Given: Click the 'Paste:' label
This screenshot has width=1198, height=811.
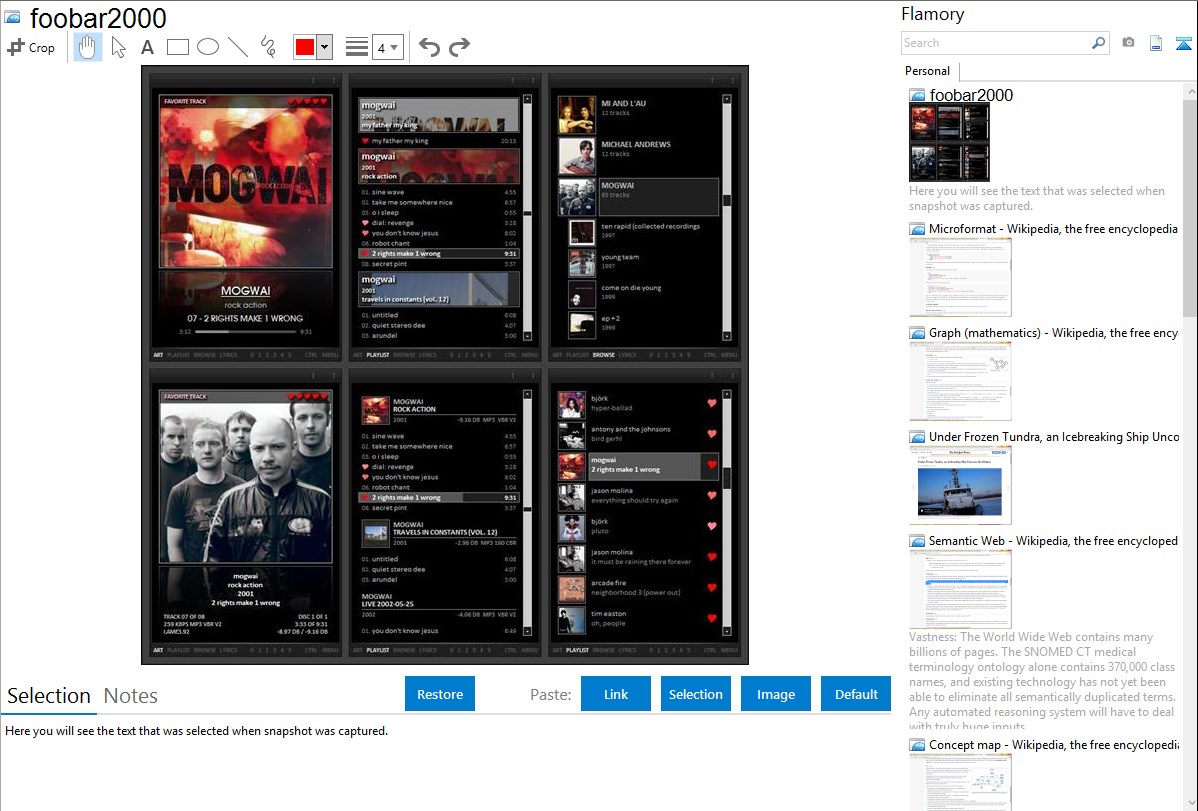Looking at the screenshot, I should pos(551,694).
